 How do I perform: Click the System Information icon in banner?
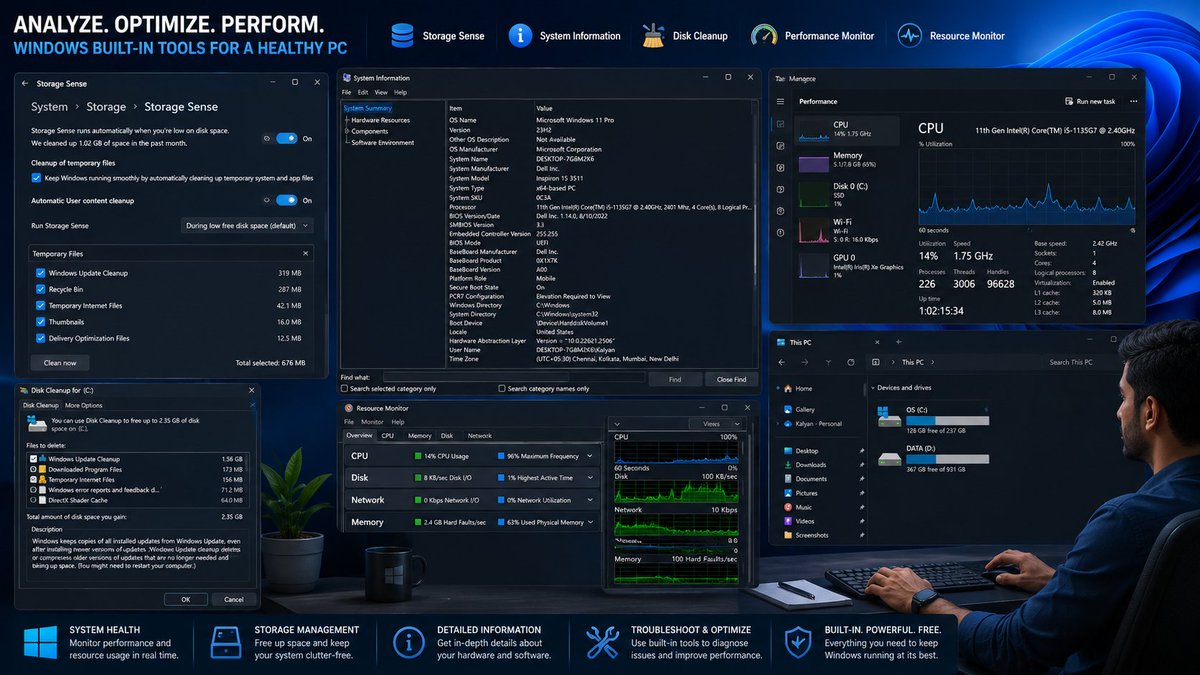(520, 35)
